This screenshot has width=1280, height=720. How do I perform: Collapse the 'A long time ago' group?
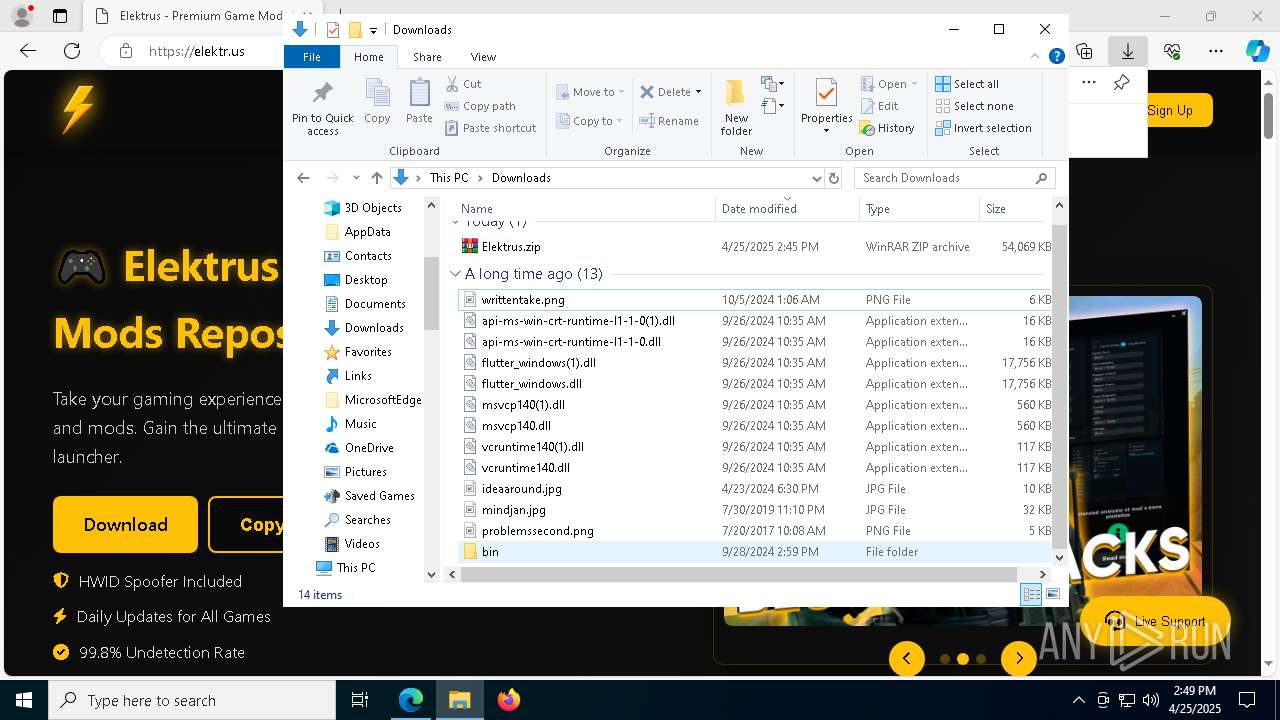456,273
